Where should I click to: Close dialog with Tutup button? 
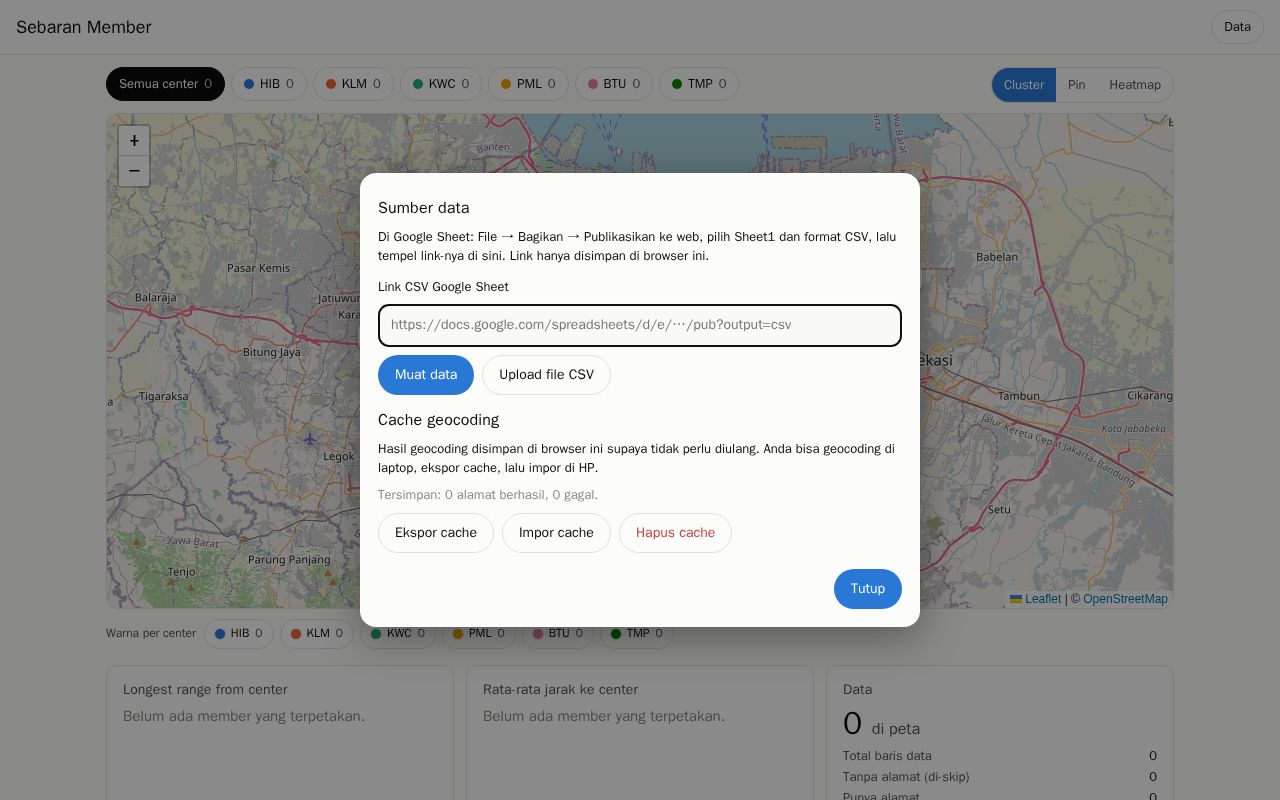868,589
